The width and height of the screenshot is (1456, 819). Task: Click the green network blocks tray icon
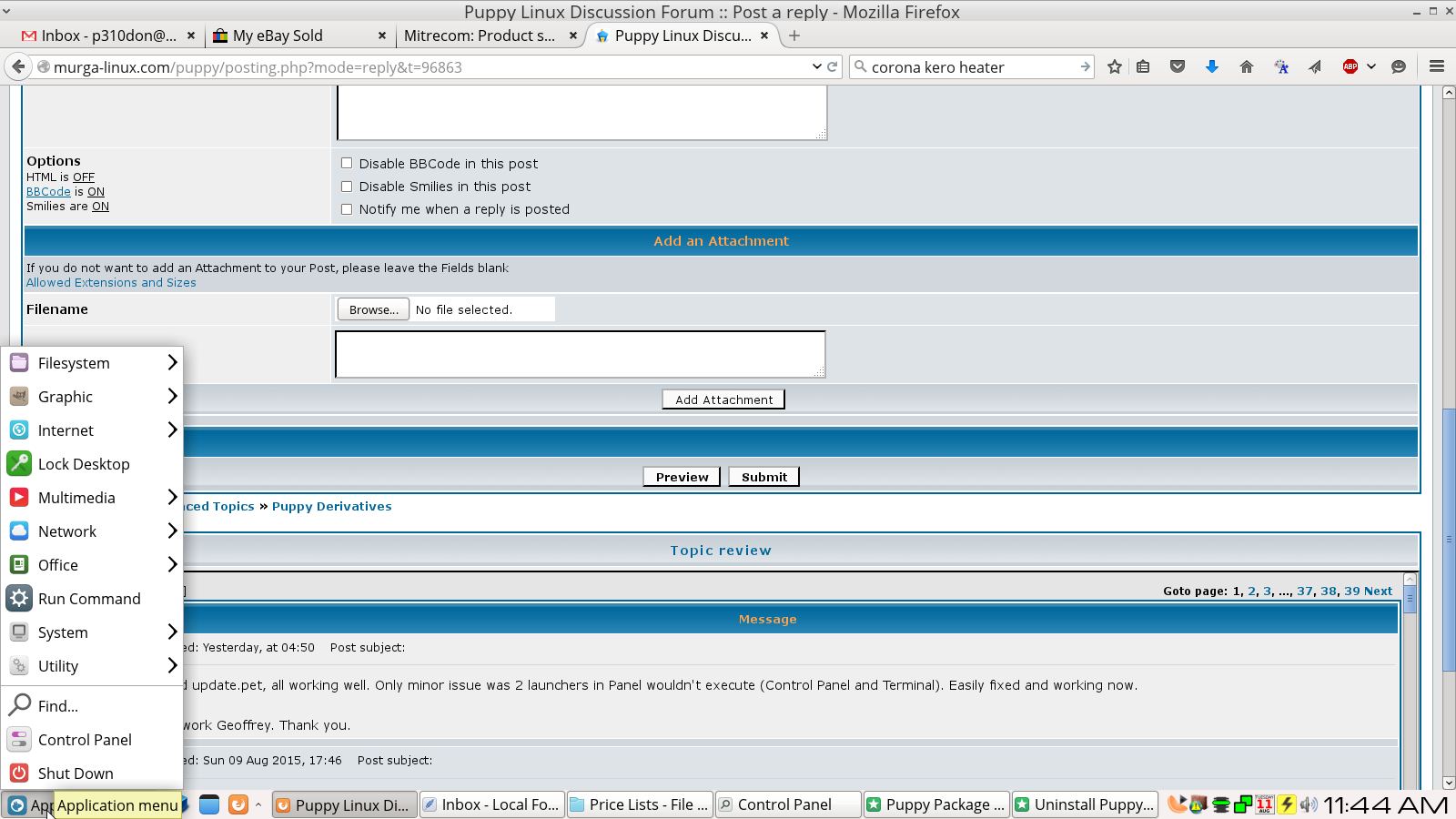[x=1243, y=804]
